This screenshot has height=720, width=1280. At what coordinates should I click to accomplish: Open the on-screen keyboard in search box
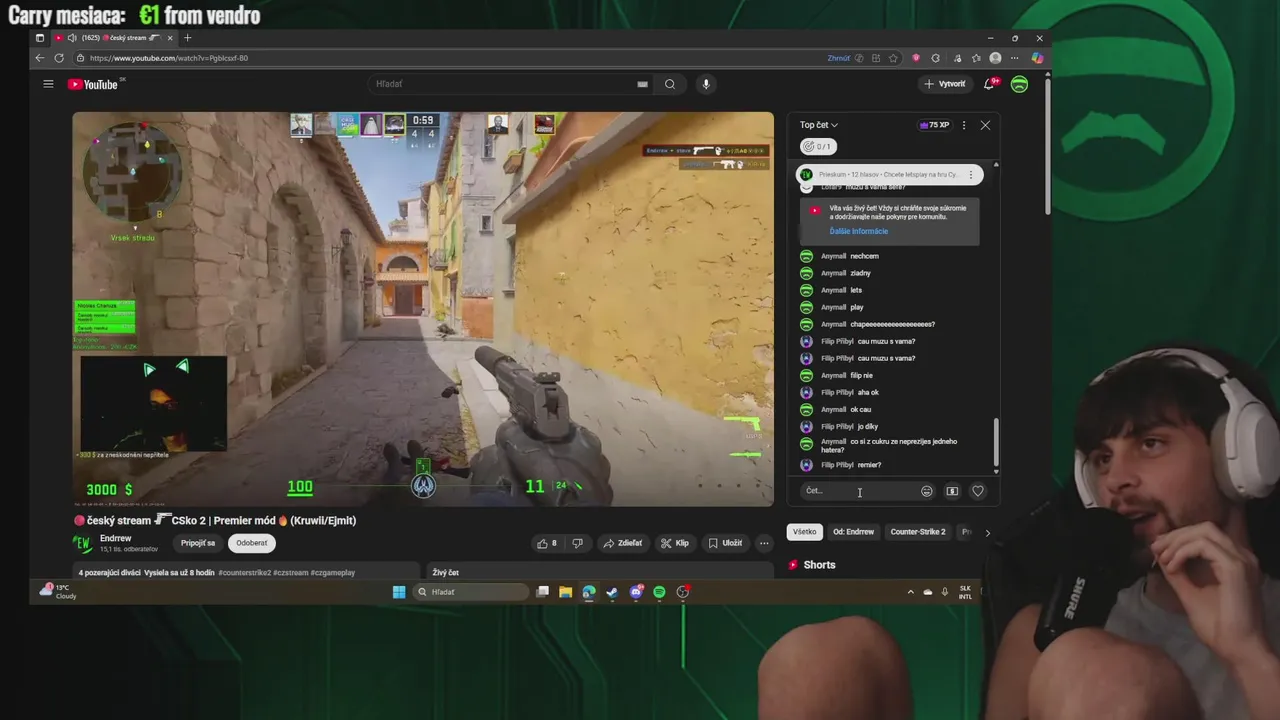pyautogui.click(x=642, y=84)
